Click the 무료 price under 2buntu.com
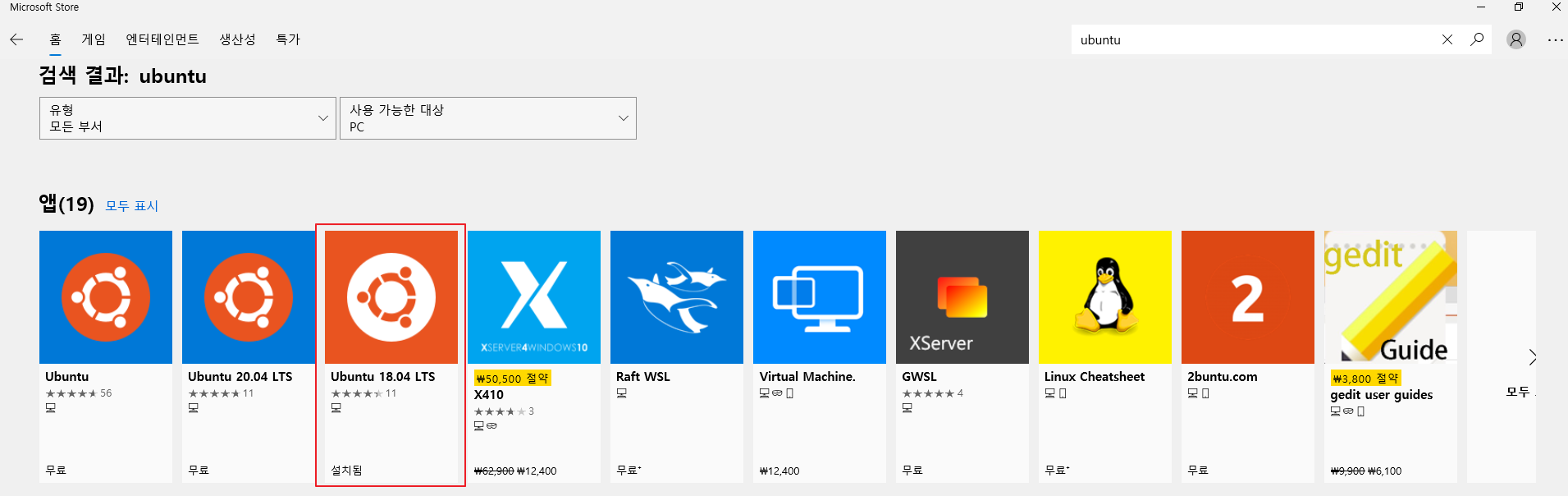The height and width of the screenshot is (496, 1568). click(1197, 471)
